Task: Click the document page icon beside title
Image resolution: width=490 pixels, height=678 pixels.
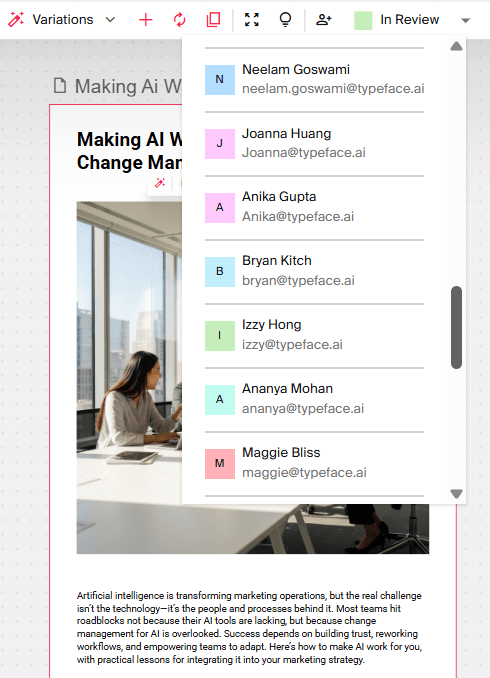Action: click(x=60, y=86)
